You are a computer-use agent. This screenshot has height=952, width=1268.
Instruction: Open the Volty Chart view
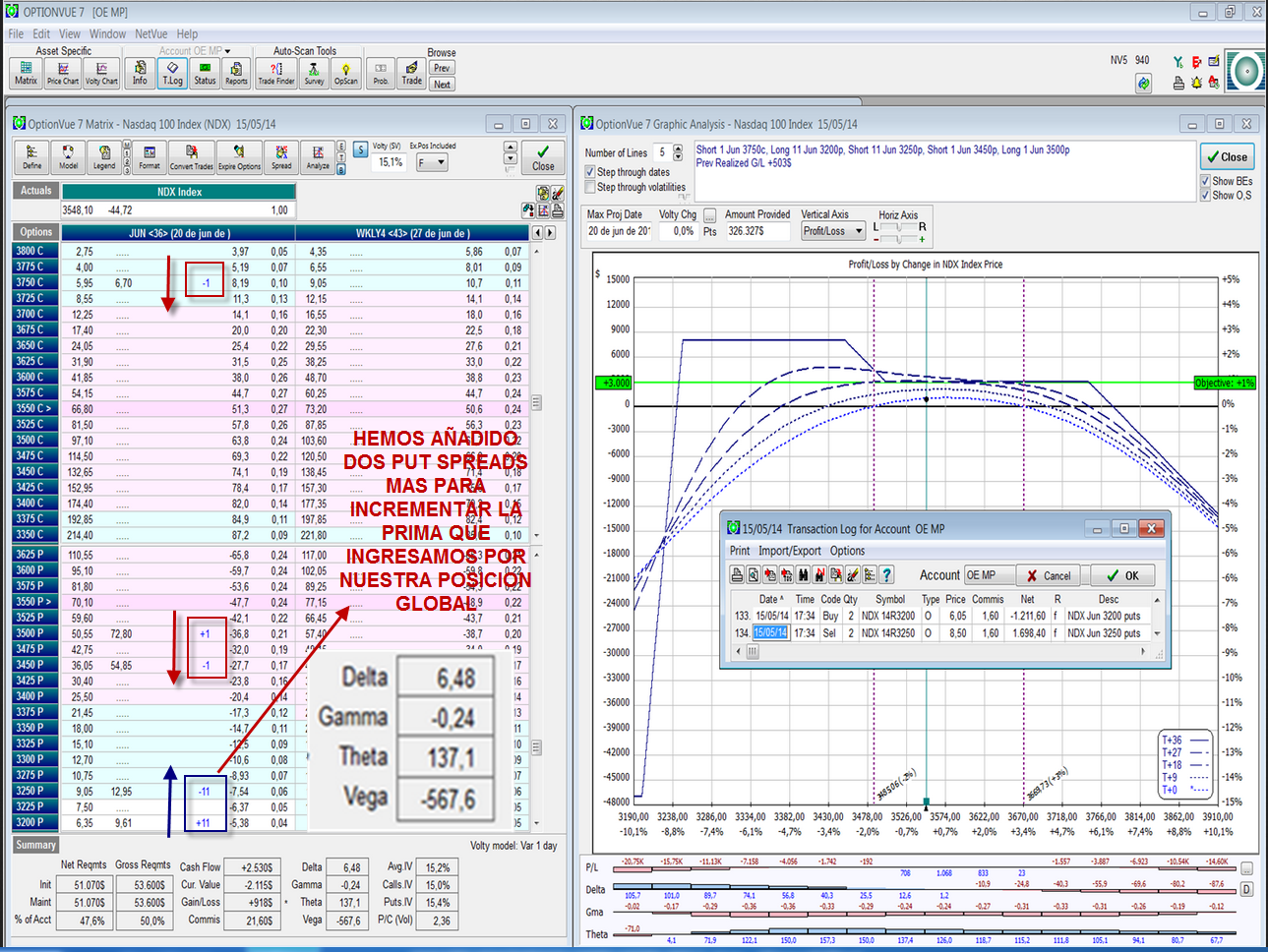[101, 72]
